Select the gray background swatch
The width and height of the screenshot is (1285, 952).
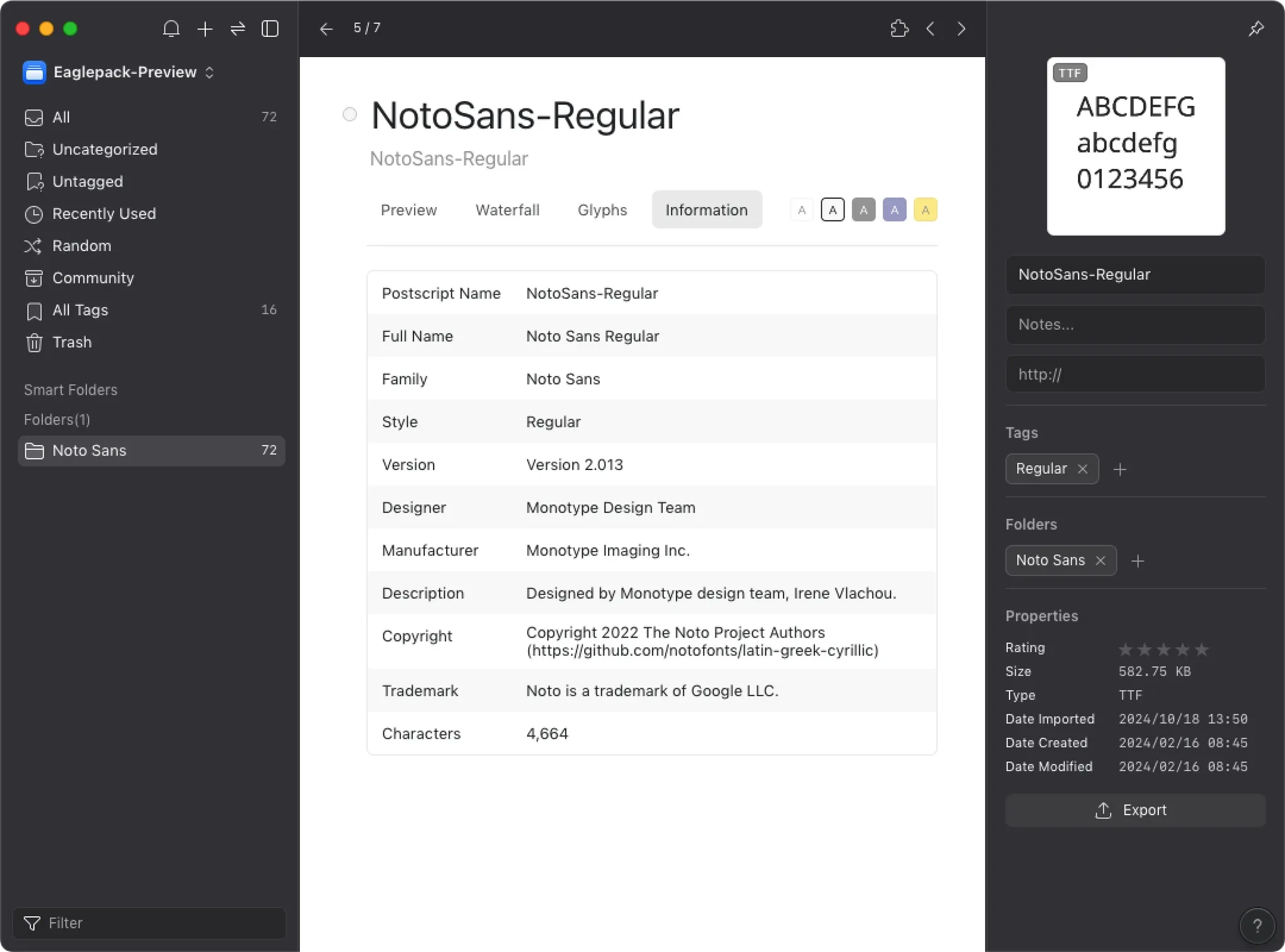(x=863, y=210)
